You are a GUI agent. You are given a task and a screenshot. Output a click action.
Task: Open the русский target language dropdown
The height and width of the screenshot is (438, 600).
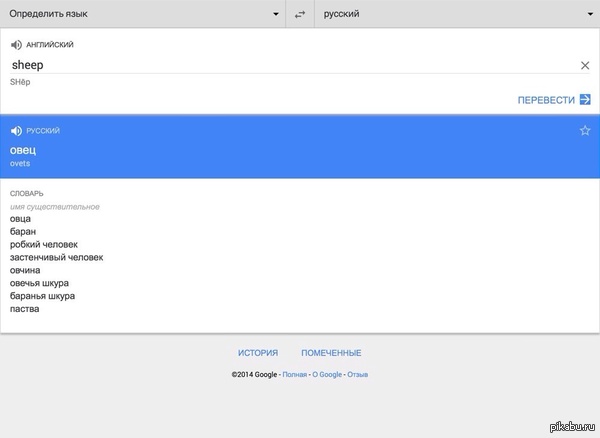457,15
